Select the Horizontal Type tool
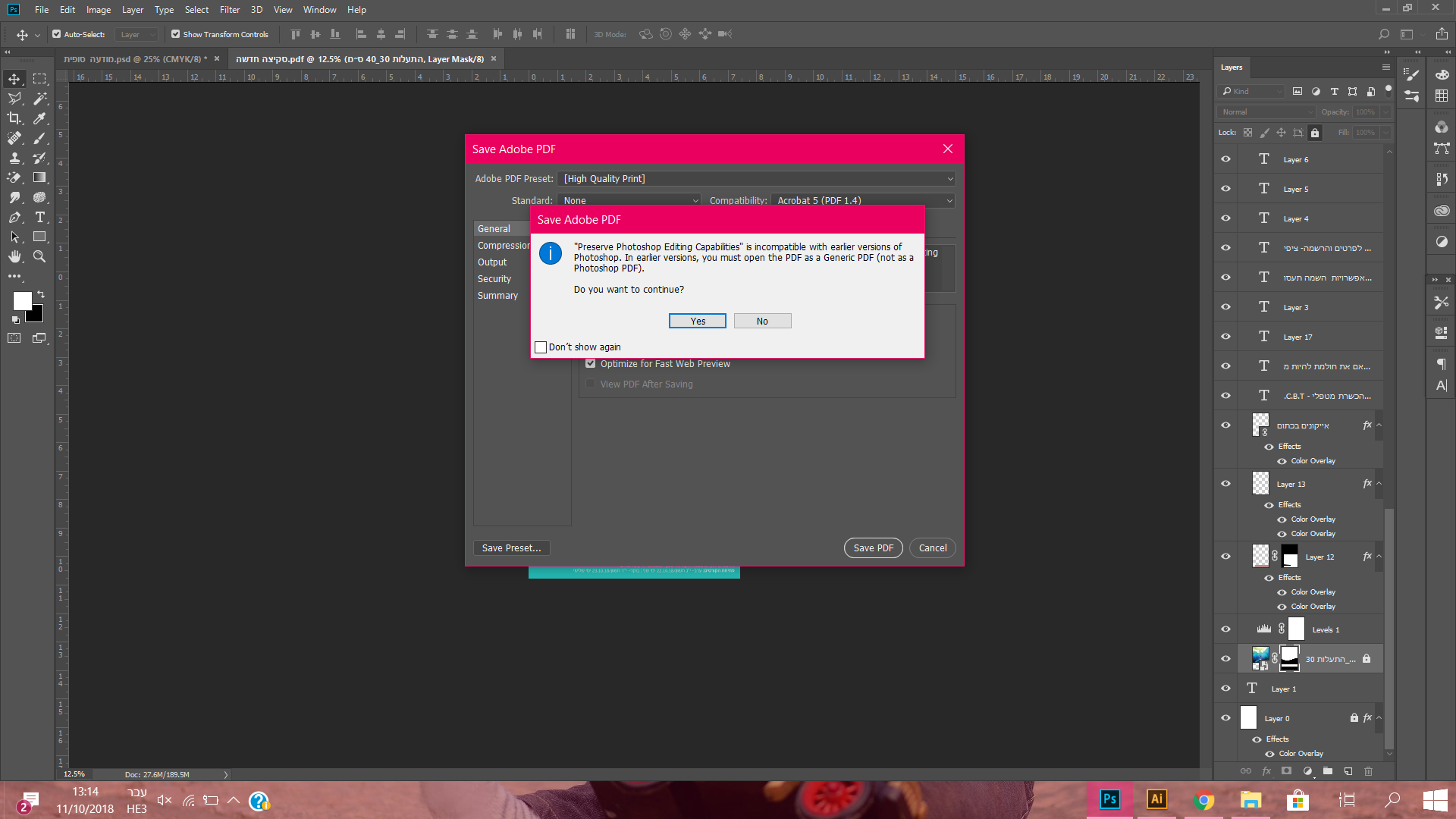1456x819 pixels. coord(40,217)
